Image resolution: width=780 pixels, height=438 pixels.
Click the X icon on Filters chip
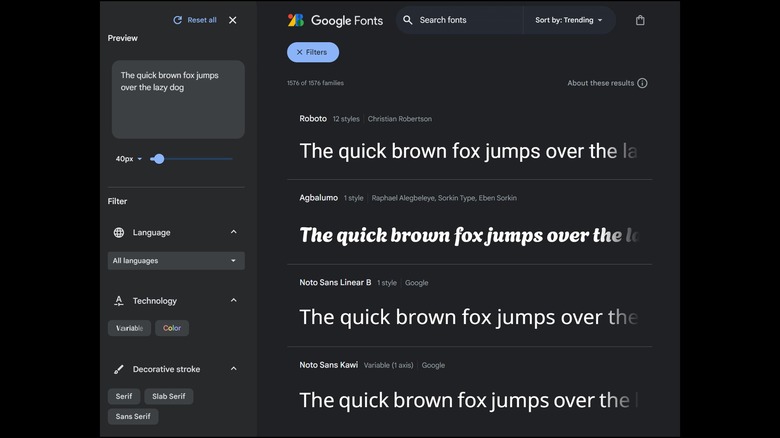click(x=299, y=52)
